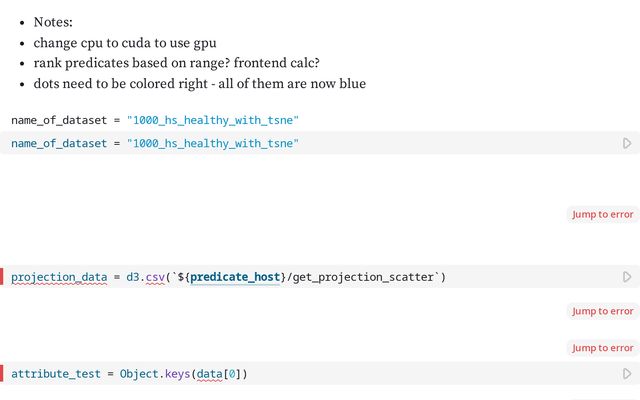Screen dimensions: 640x400
Task: Place cursor on the underlined projection_data variable
Action: (x=59, y=277)
